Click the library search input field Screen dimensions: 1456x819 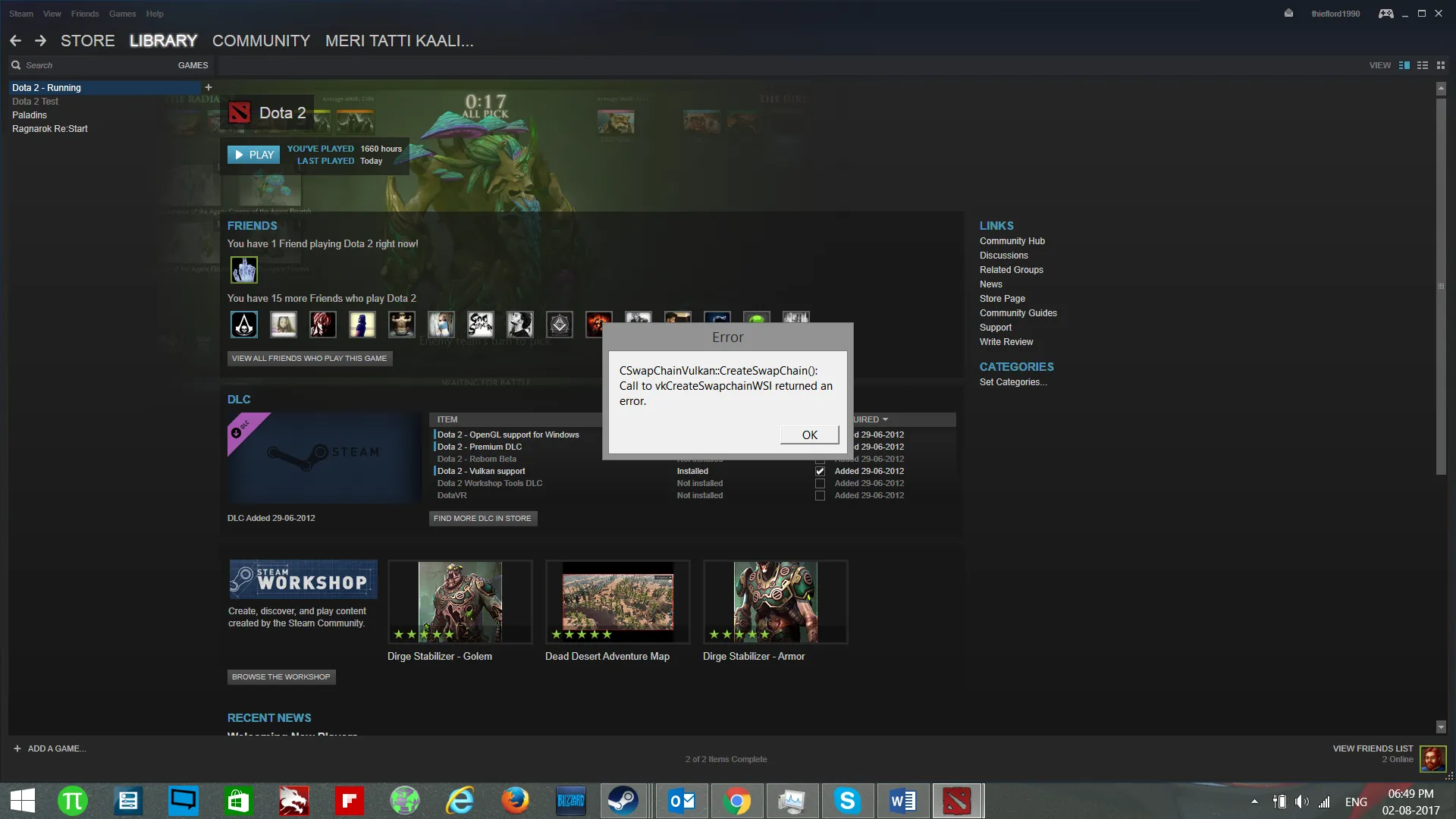pos(91,65)
